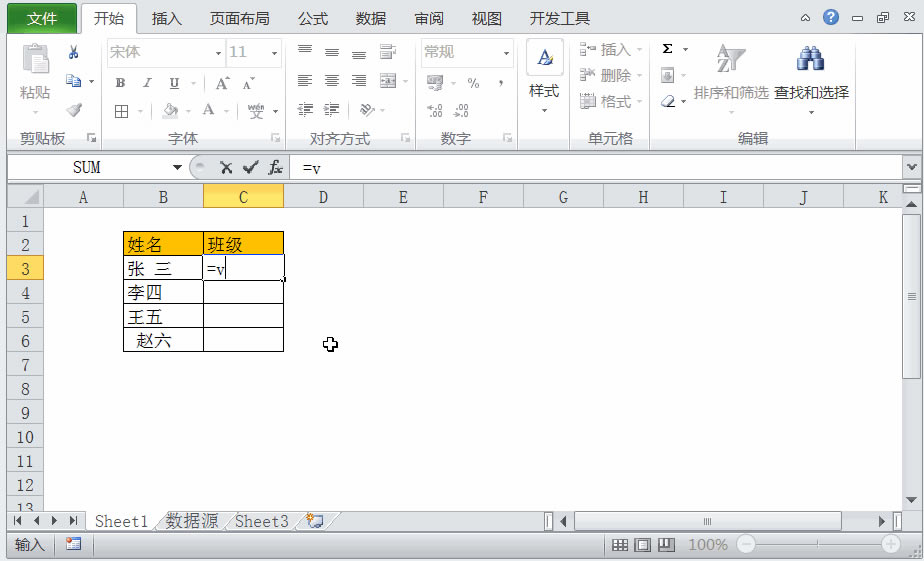Select the Format Painter brush
The height and width of the screenshot is (561, 924).
click(x=74, y=110)
